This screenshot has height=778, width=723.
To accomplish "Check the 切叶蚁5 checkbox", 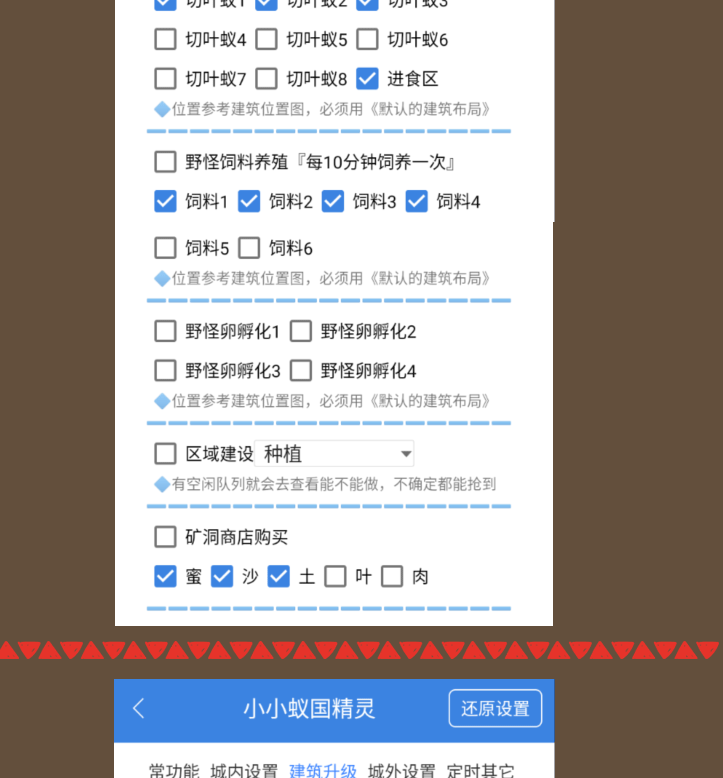I will 266,39.
